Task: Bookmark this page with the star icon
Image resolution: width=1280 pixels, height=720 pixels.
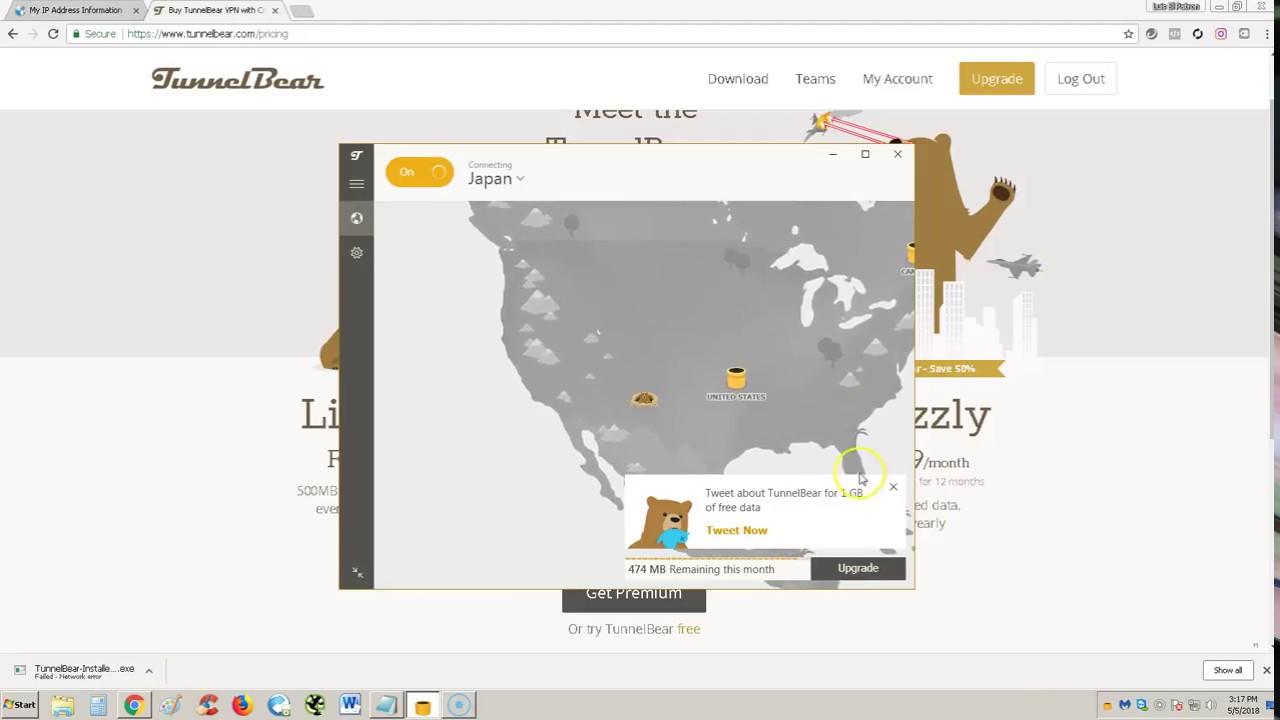Action: (x=1128, y=34)
